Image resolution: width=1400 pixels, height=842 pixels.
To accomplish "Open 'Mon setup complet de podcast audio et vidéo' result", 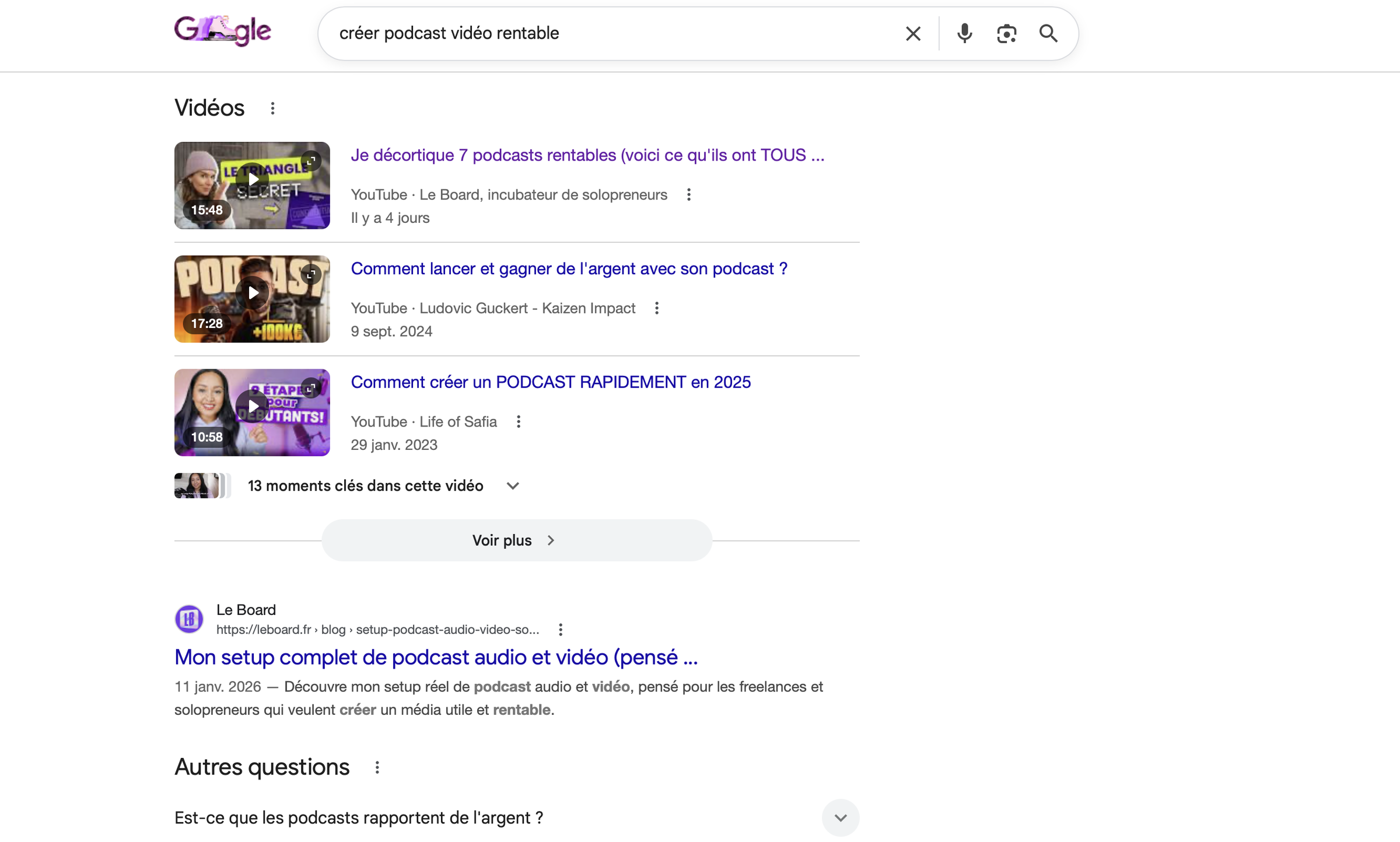I will [436, 657].
